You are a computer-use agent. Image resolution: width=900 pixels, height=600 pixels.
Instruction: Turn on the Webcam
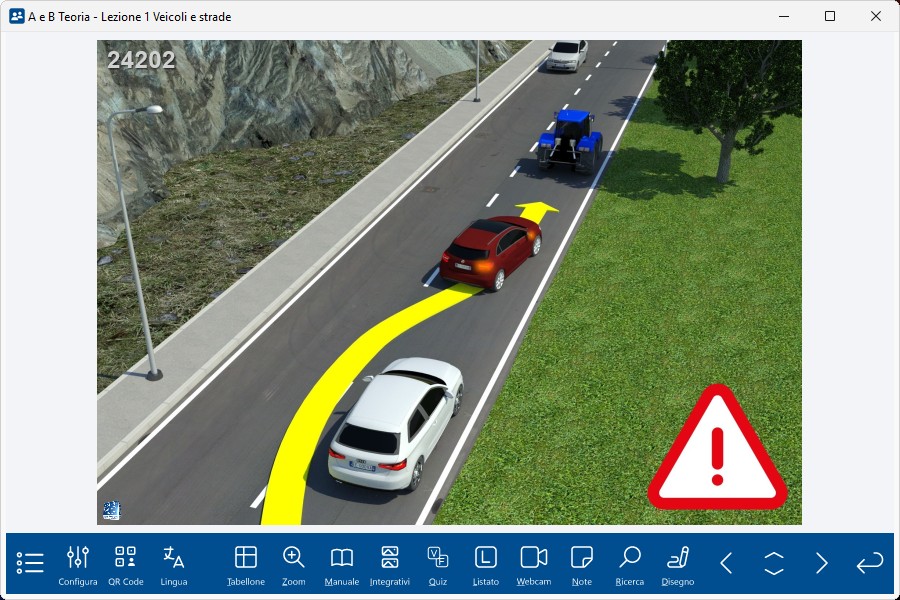pos(534,565)
